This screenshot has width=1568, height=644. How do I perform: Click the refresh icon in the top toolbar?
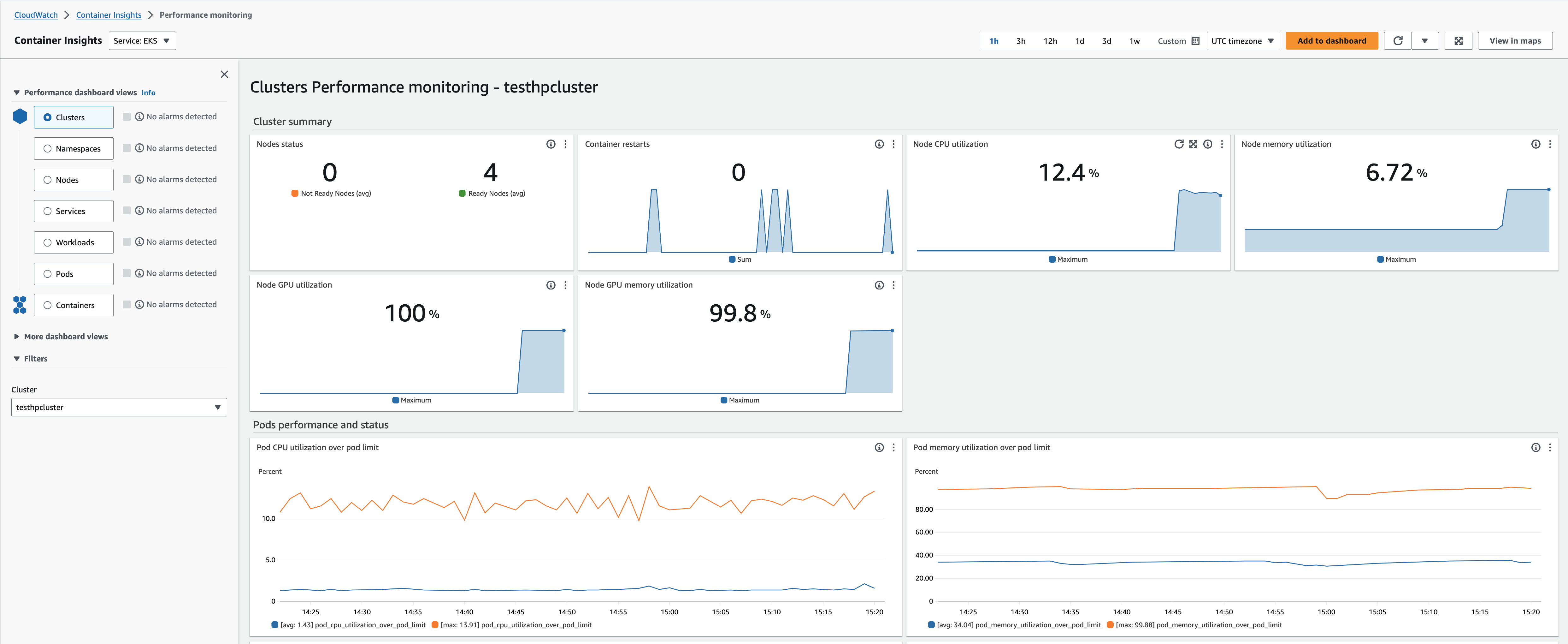click(1398, 41)
